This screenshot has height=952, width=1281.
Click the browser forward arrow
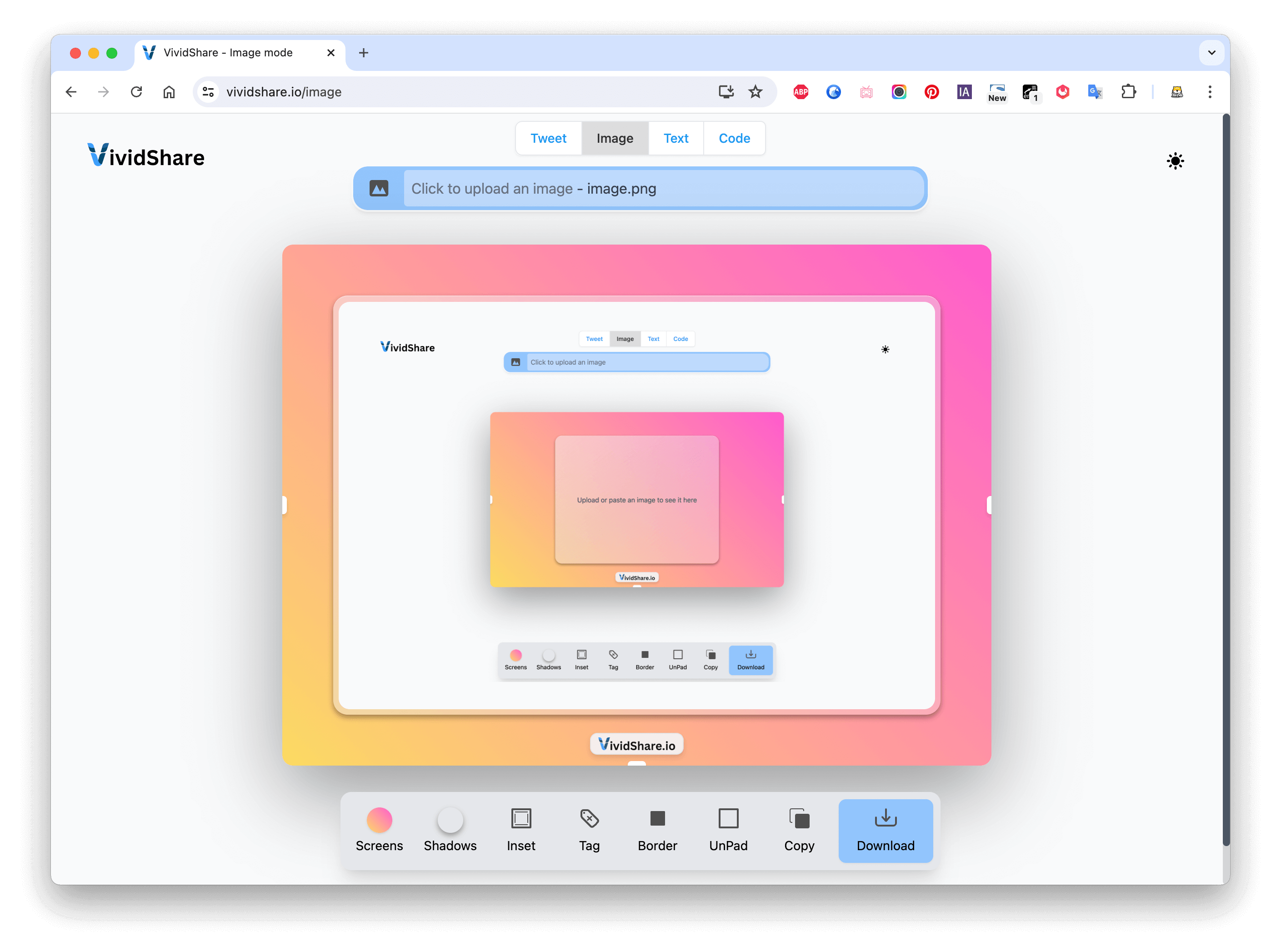click(104, 92)
